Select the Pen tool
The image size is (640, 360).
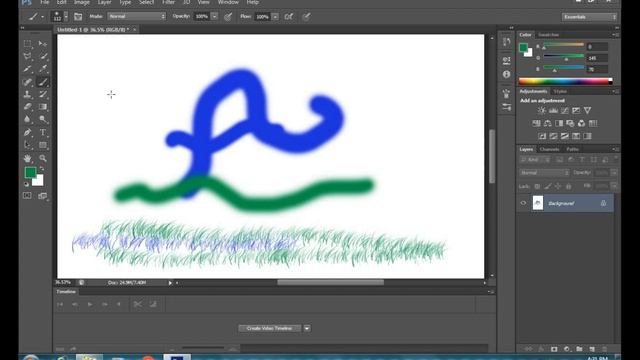tap(27, 132)
